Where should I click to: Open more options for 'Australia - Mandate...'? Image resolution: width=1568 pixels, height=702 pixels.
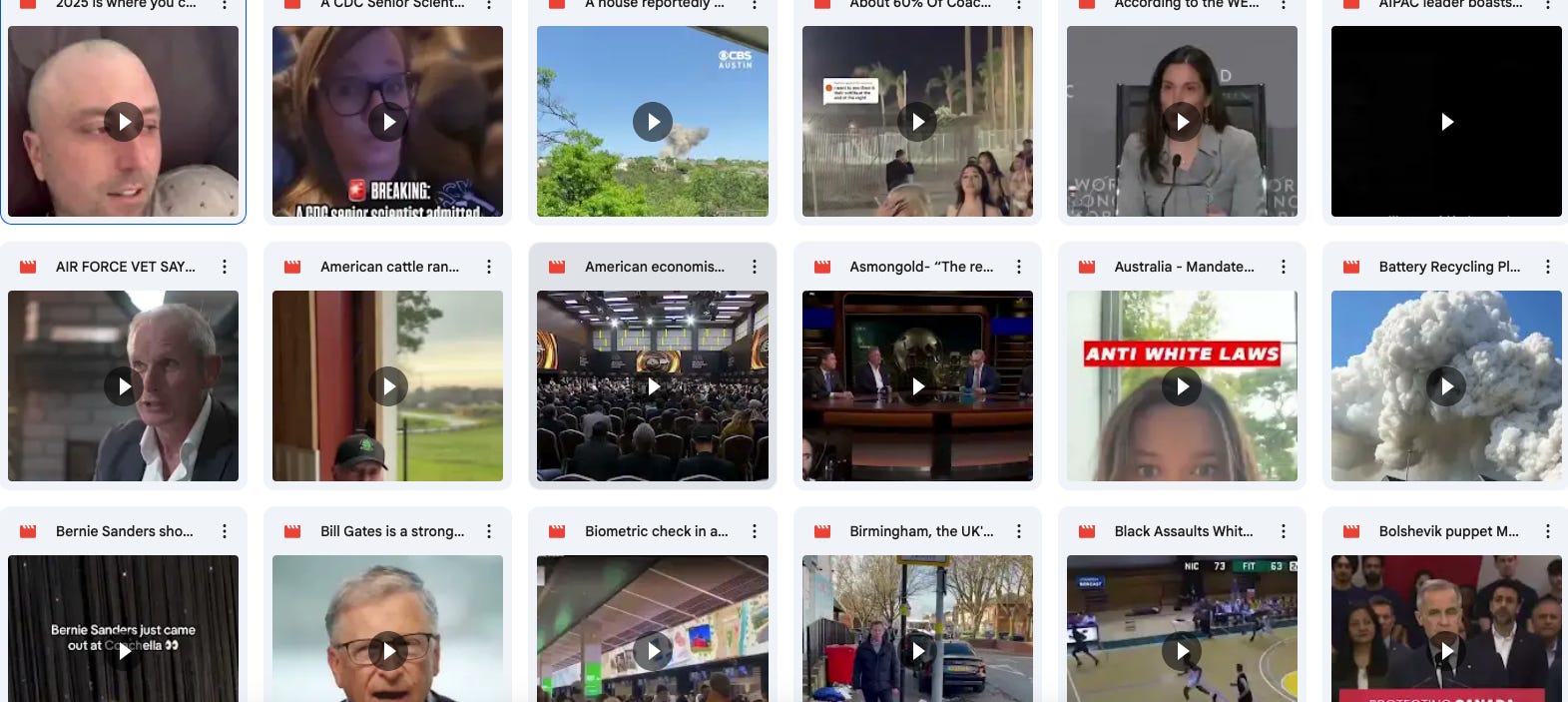tap(1284, 267)
